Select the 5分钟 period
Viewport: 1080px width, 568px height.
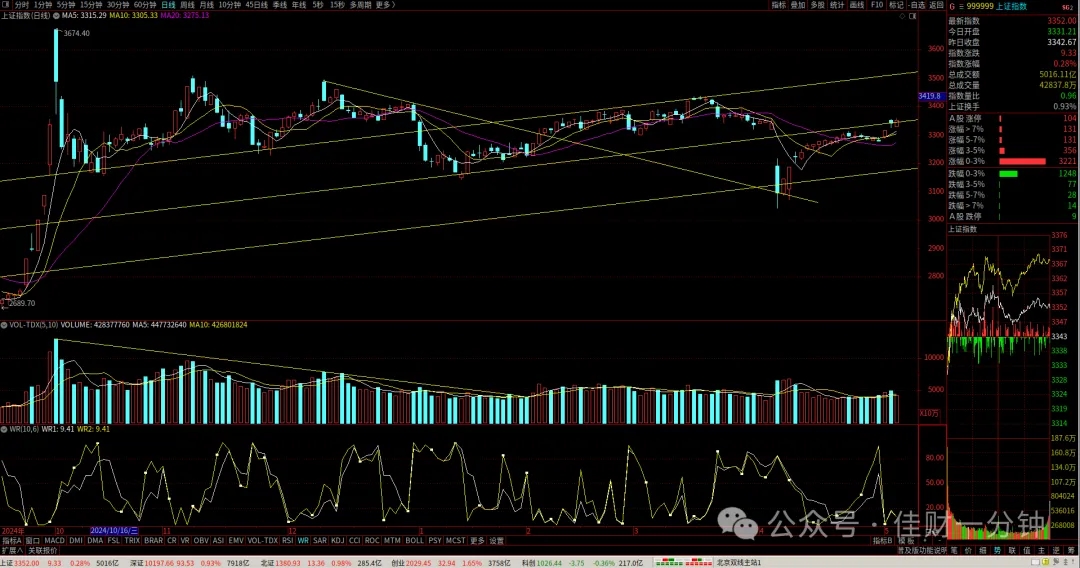pyautogui.click(x=65, y=5)
